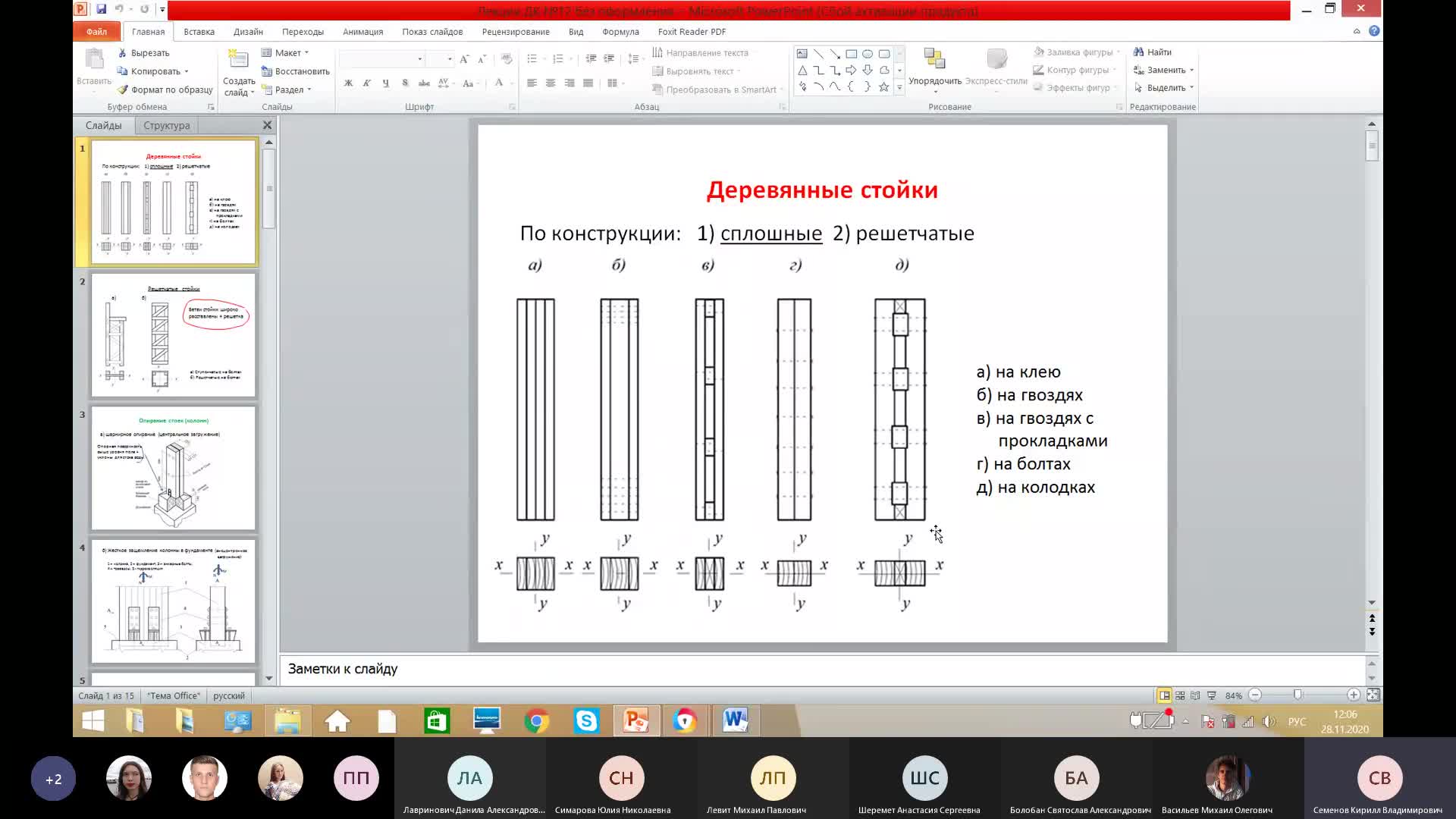Open the font name combo box

[x=382, y=59]
